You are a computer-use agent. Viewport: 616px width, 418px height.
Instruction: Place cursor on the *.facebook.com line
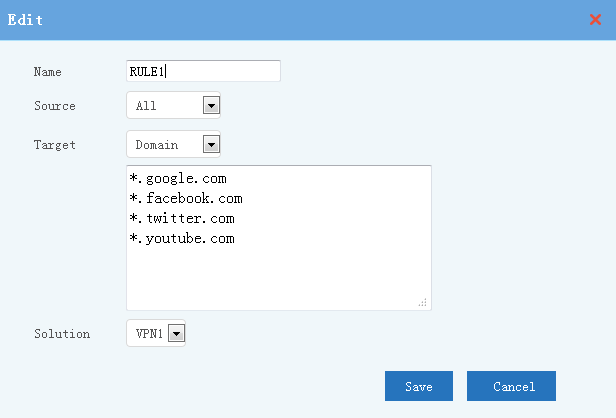[186, 198]
